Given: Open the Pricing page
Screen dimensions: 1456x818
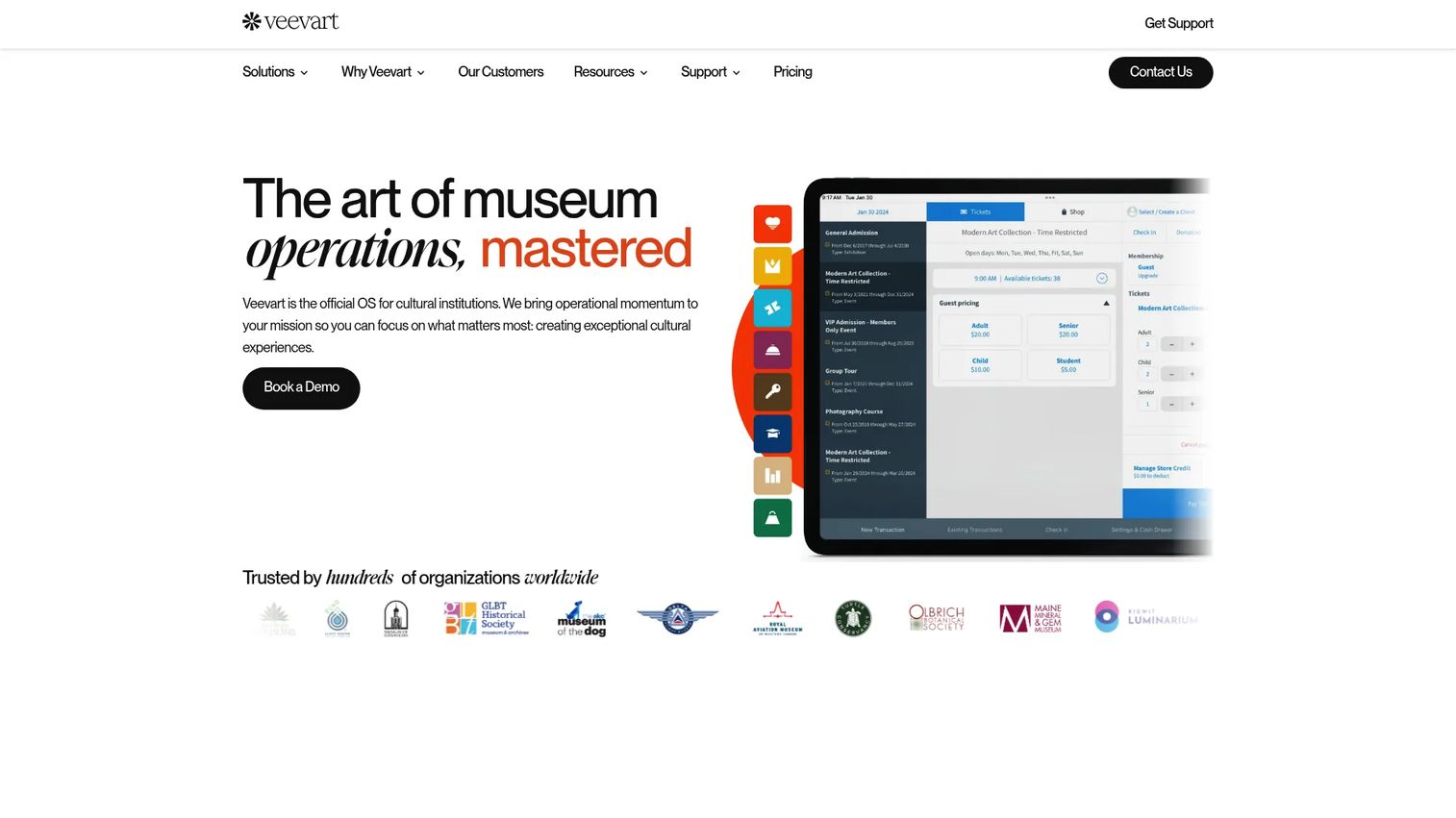Looking at the screenshot, I should pos(792,72).
